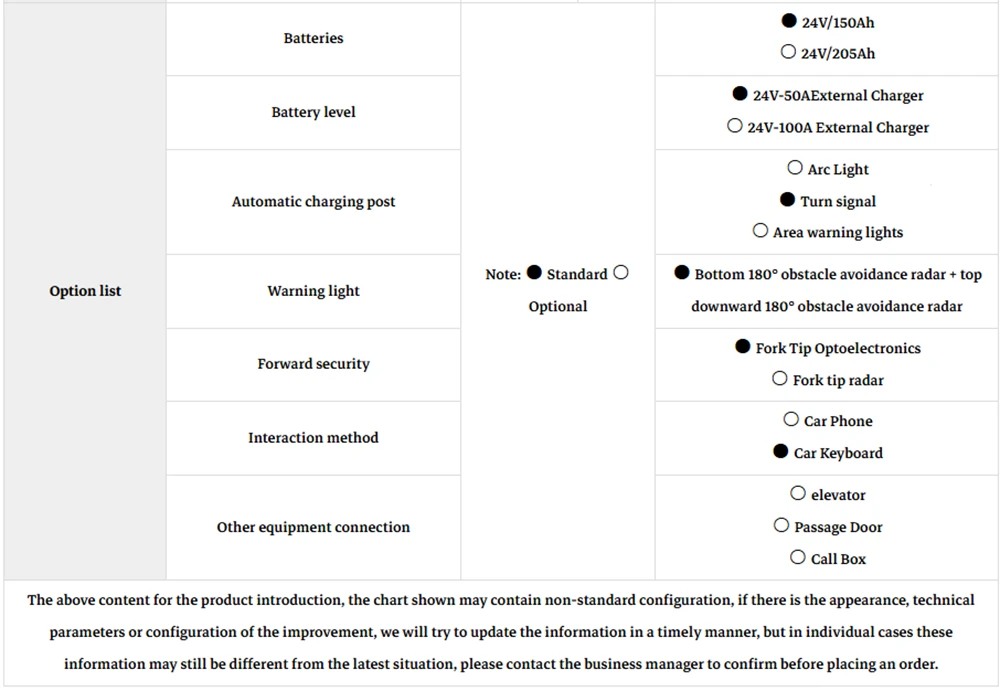
Task: Select the 24V/150Ah battery option
Action: point(789,20)
